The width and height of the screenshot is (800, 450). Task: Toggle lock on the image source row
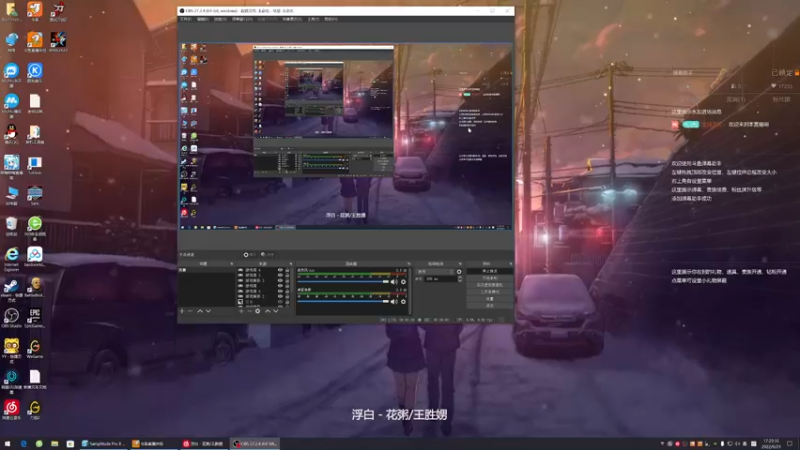(287, 302)
